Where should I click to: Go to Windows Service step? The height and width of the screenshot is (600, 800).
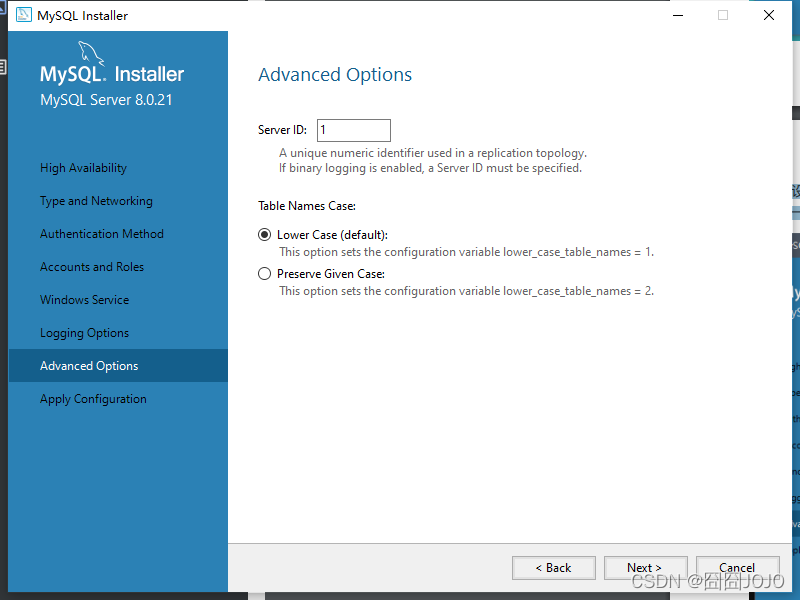click(84, 299)
